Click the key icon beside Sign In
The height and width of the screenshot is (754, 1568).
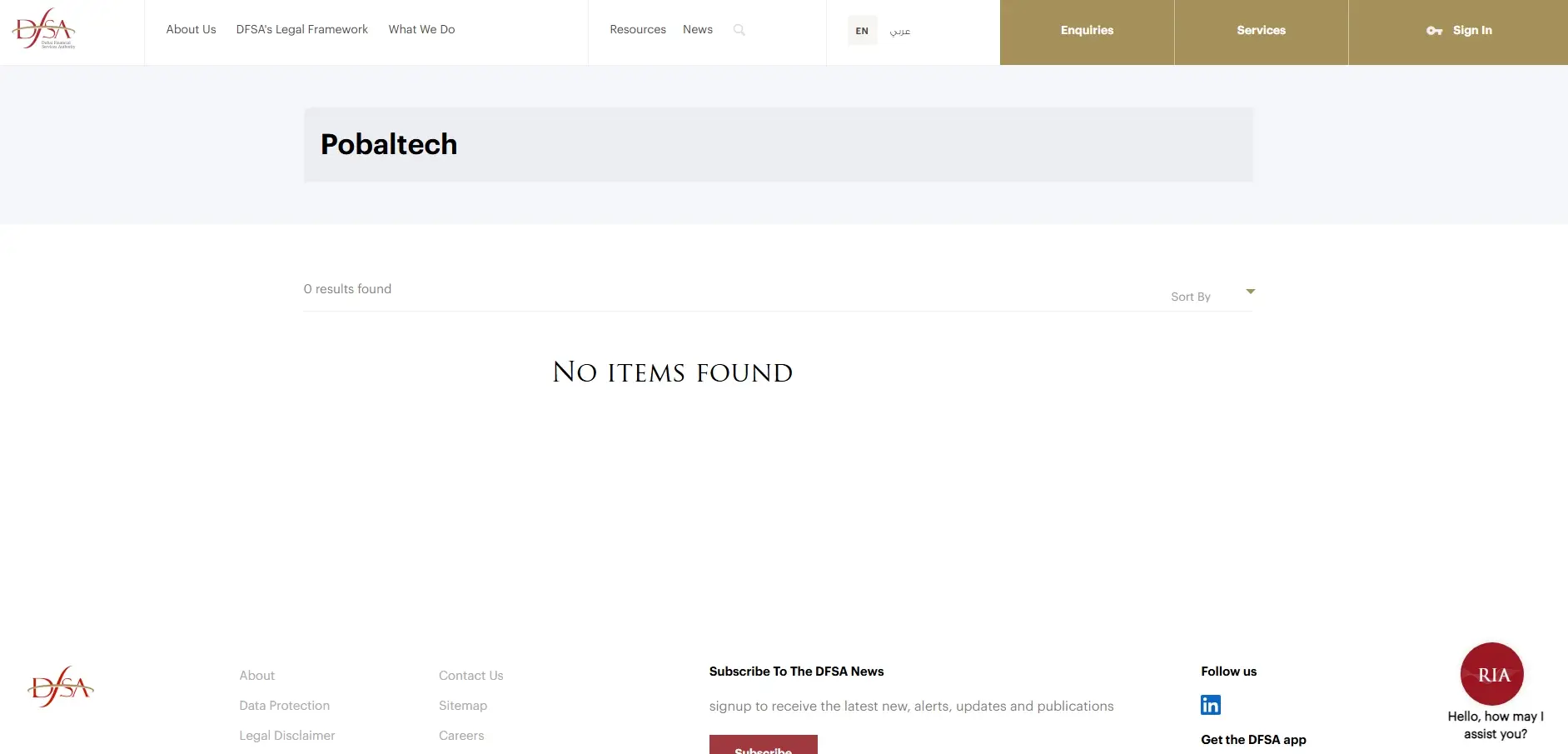(1434, 31)
